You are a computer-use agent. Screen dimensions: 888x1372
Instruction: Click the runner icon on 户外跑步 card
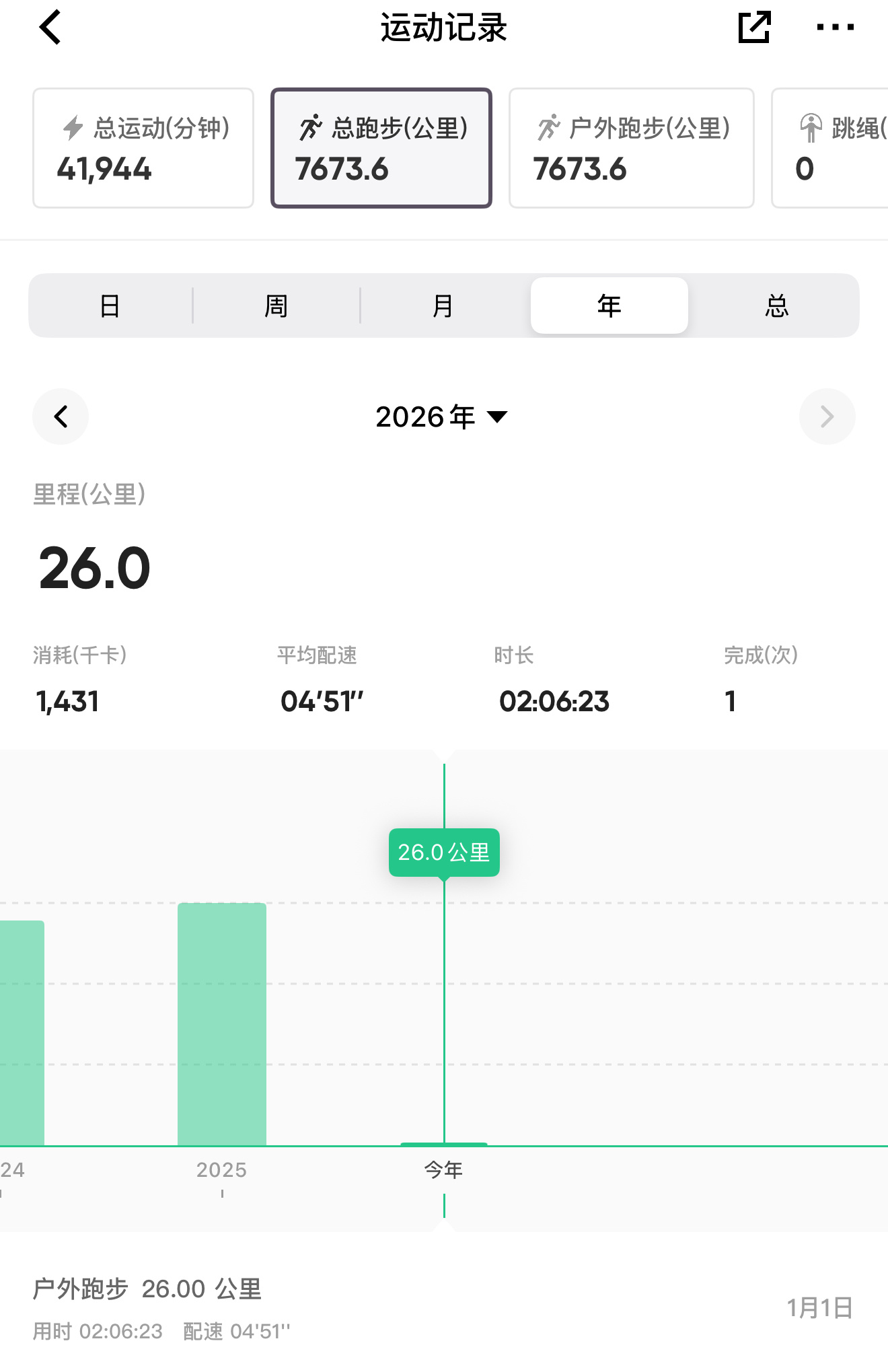[x=549, y=128]
